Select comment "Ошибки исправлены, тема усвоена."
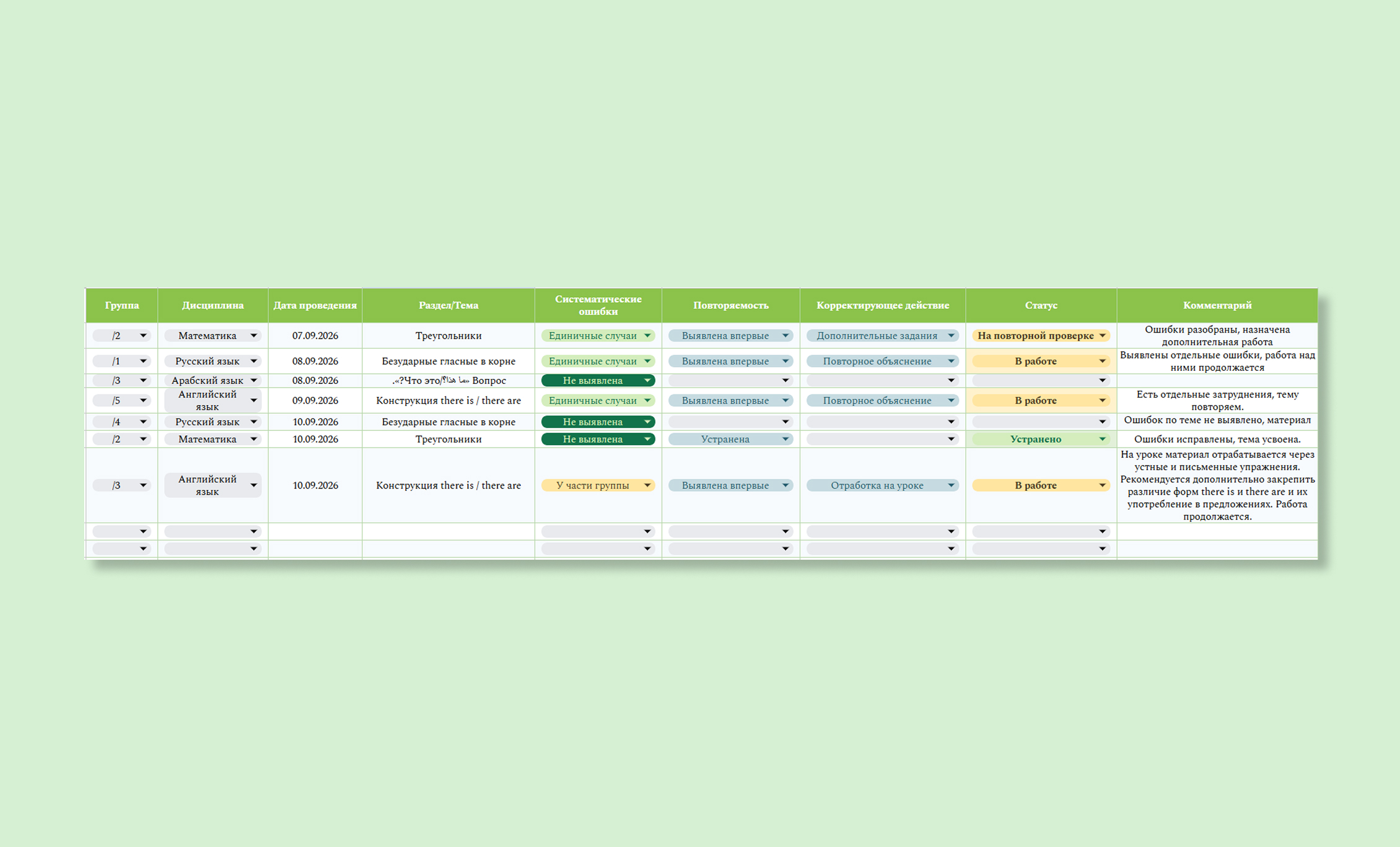The height and width of the screenshot is (847, 1400). pyautogui.click(x=1217, y=439)
